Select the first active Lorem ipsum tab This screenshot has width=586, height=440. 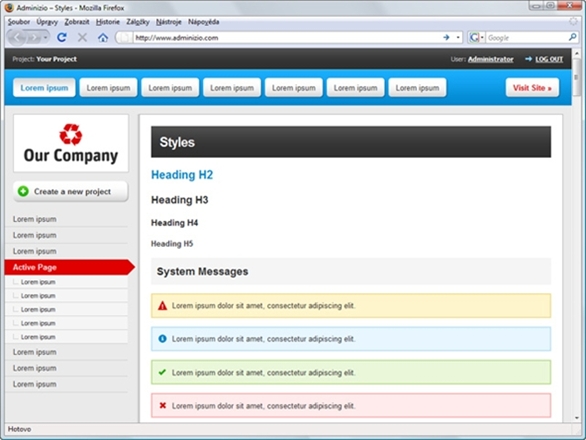[x=44, y=88]
